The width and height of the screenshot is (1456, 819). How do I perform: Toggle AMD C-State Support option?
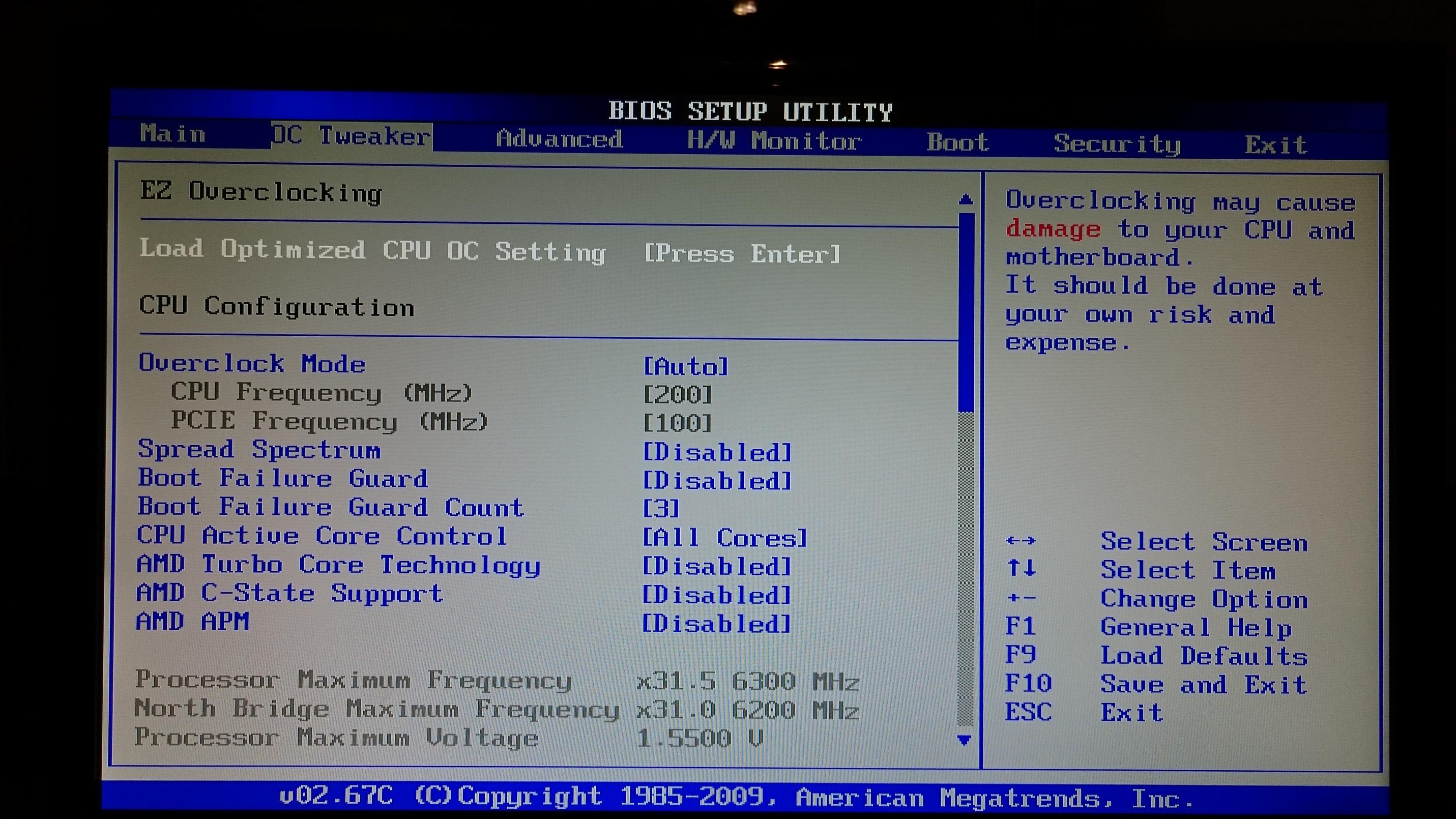click(717, 595)
